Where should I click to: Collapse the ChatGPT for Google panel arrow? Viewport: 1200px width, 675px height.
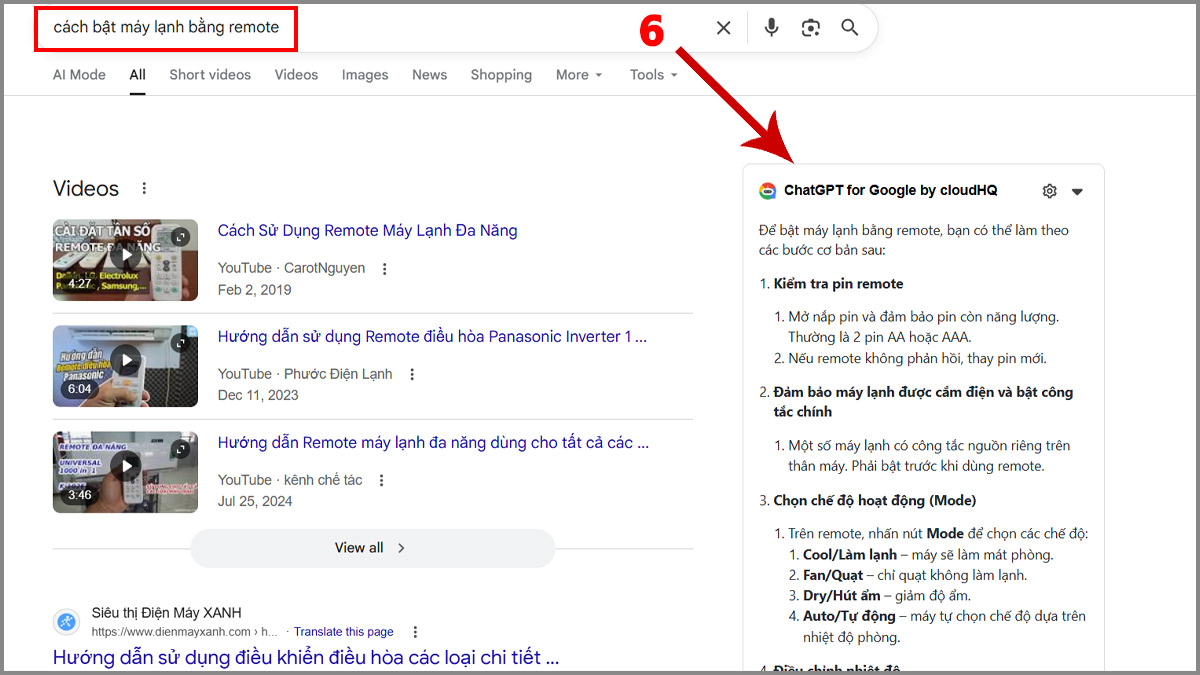pos(1077,191)
